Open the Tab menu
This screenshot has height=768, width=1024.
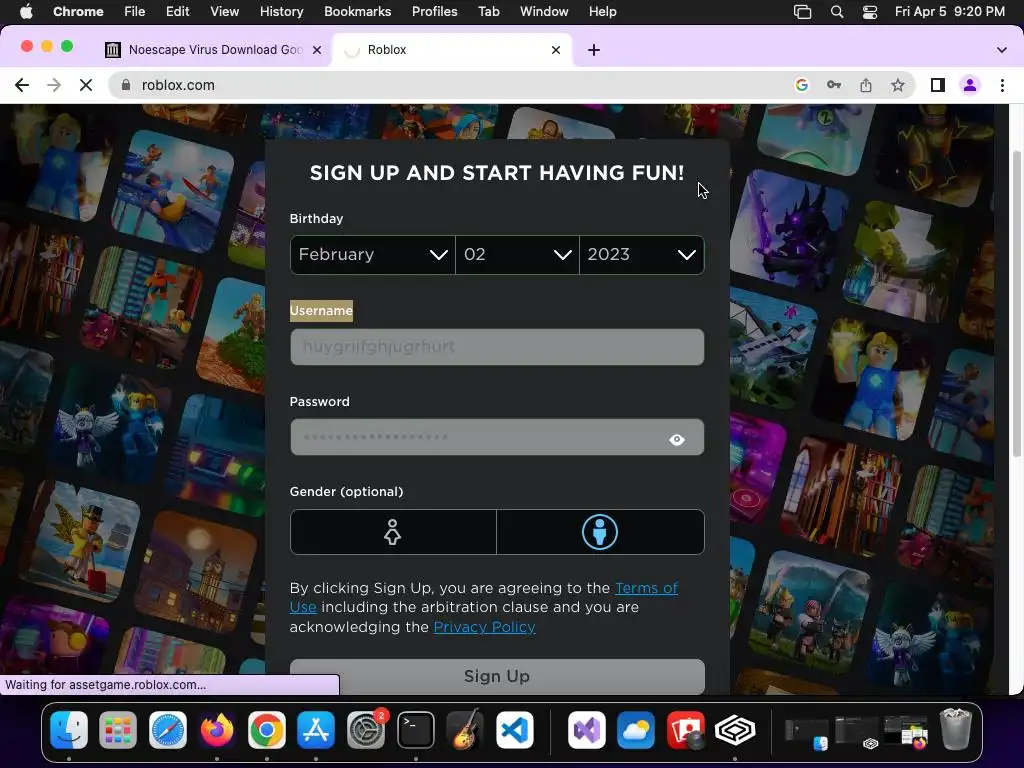click(488, 11)
